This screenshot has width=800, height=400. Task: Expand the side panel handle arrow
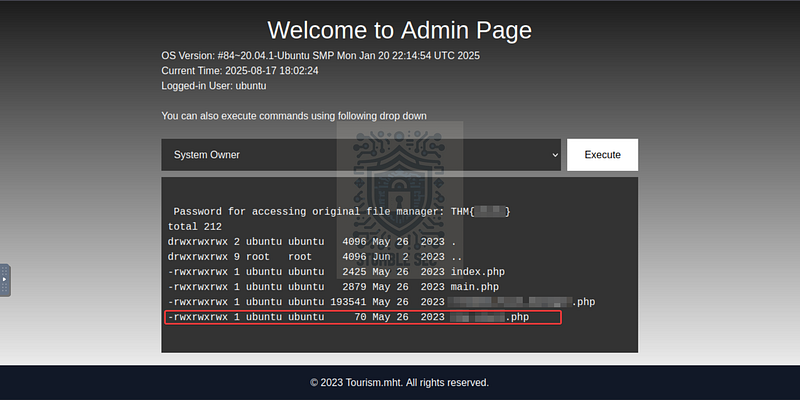tap(5, 280)
